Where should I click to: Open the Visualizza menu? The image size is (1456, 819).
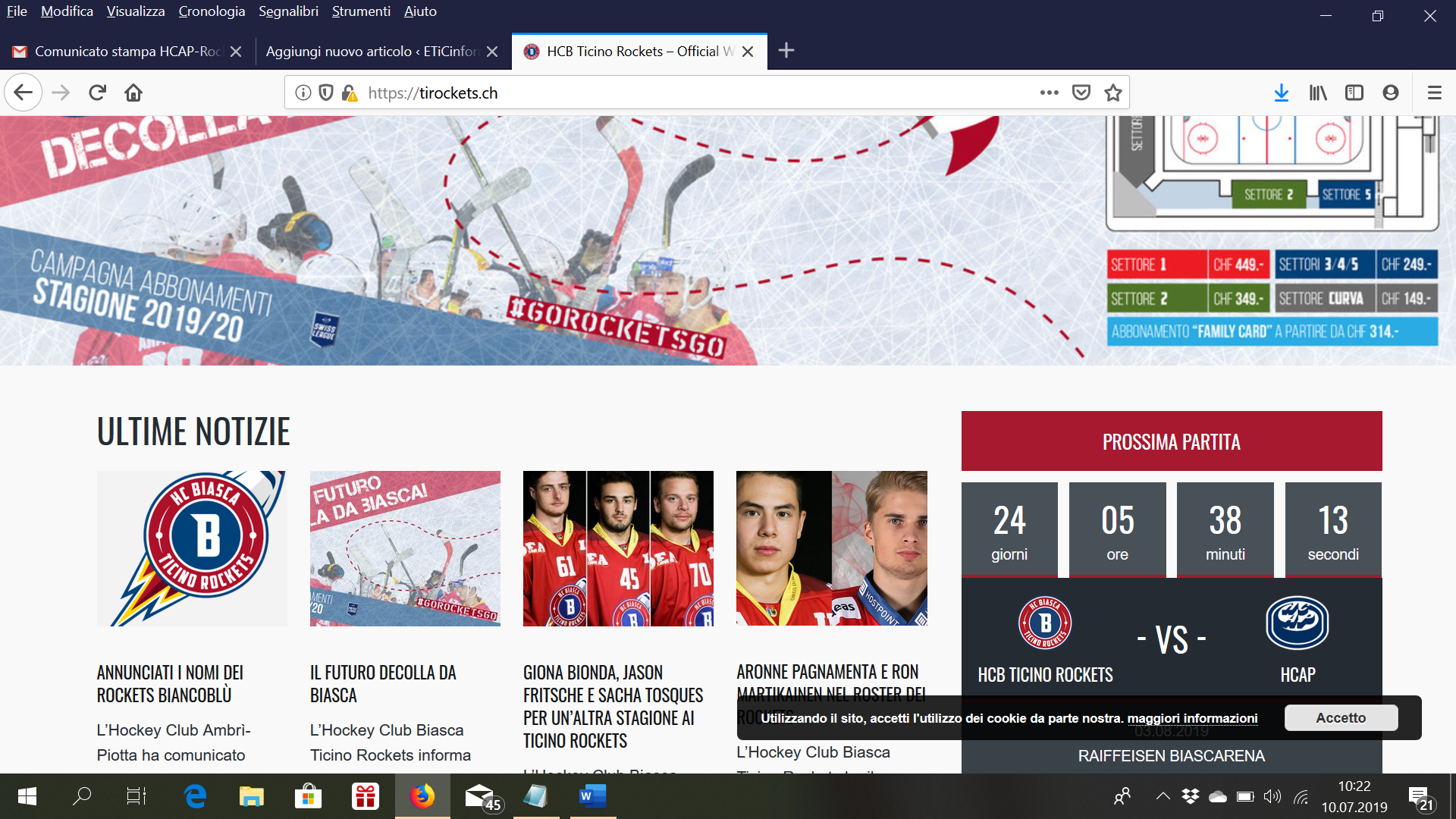136,11
